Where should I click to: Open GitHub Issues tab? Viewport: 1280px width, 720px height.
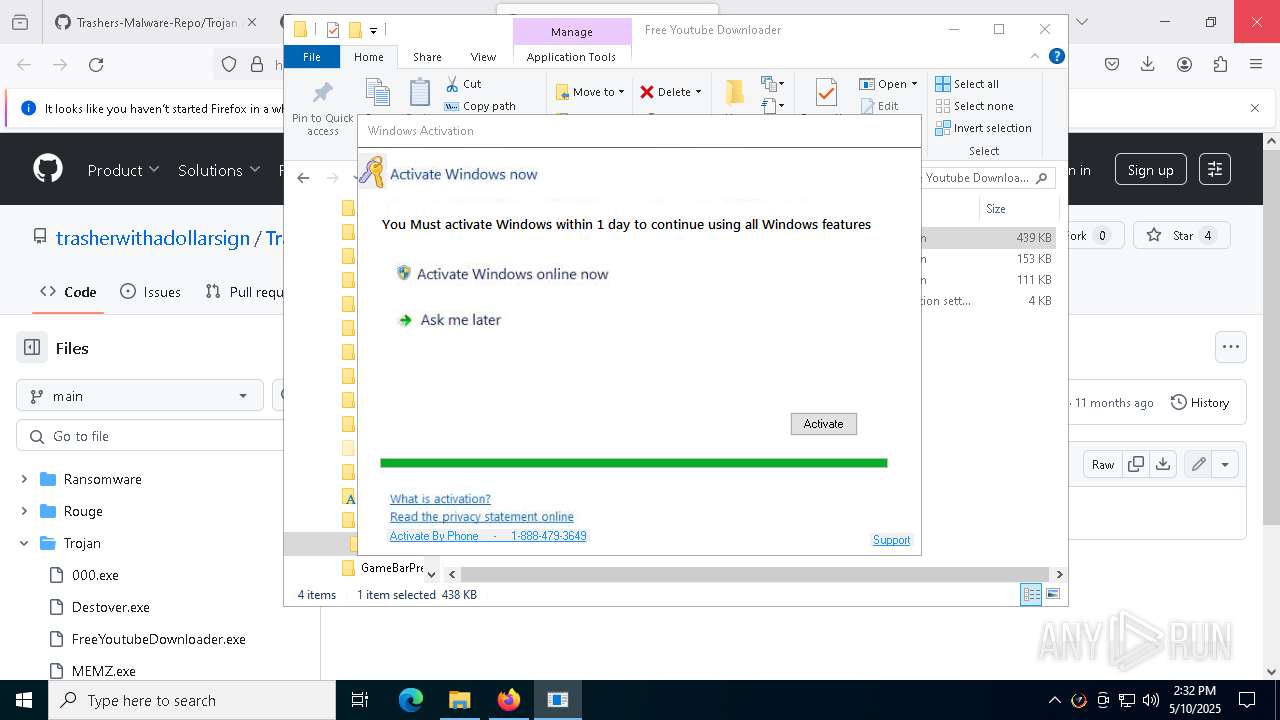tap(150, 292)
